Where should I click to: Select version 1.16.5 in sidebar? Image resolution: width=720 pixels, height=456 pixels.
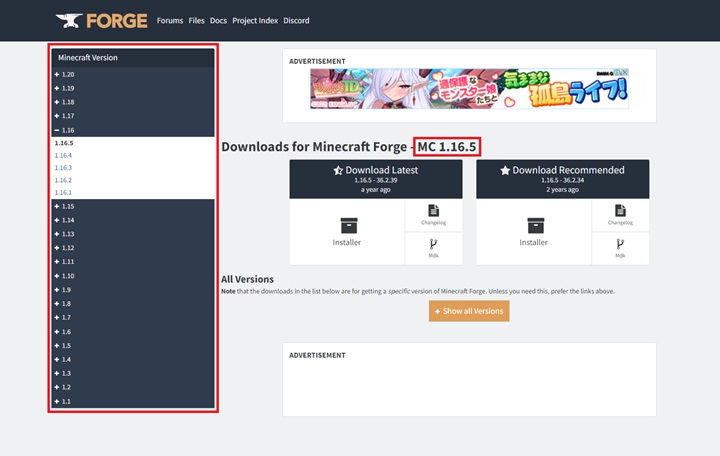click(x=64, y=143)
